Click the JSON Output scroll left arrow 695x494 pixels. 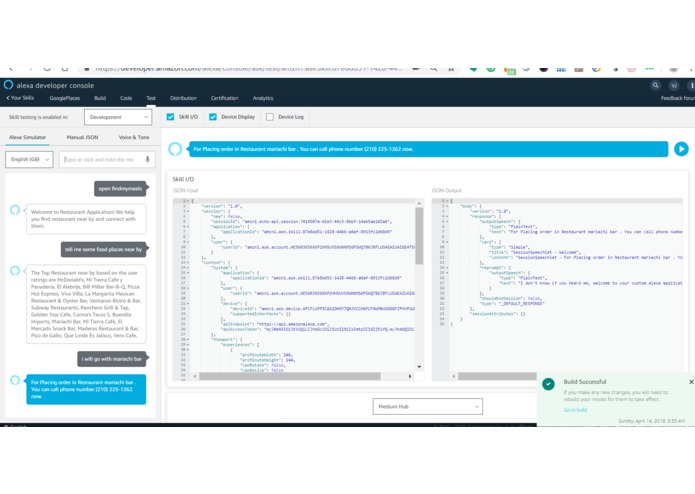point(453,376)
